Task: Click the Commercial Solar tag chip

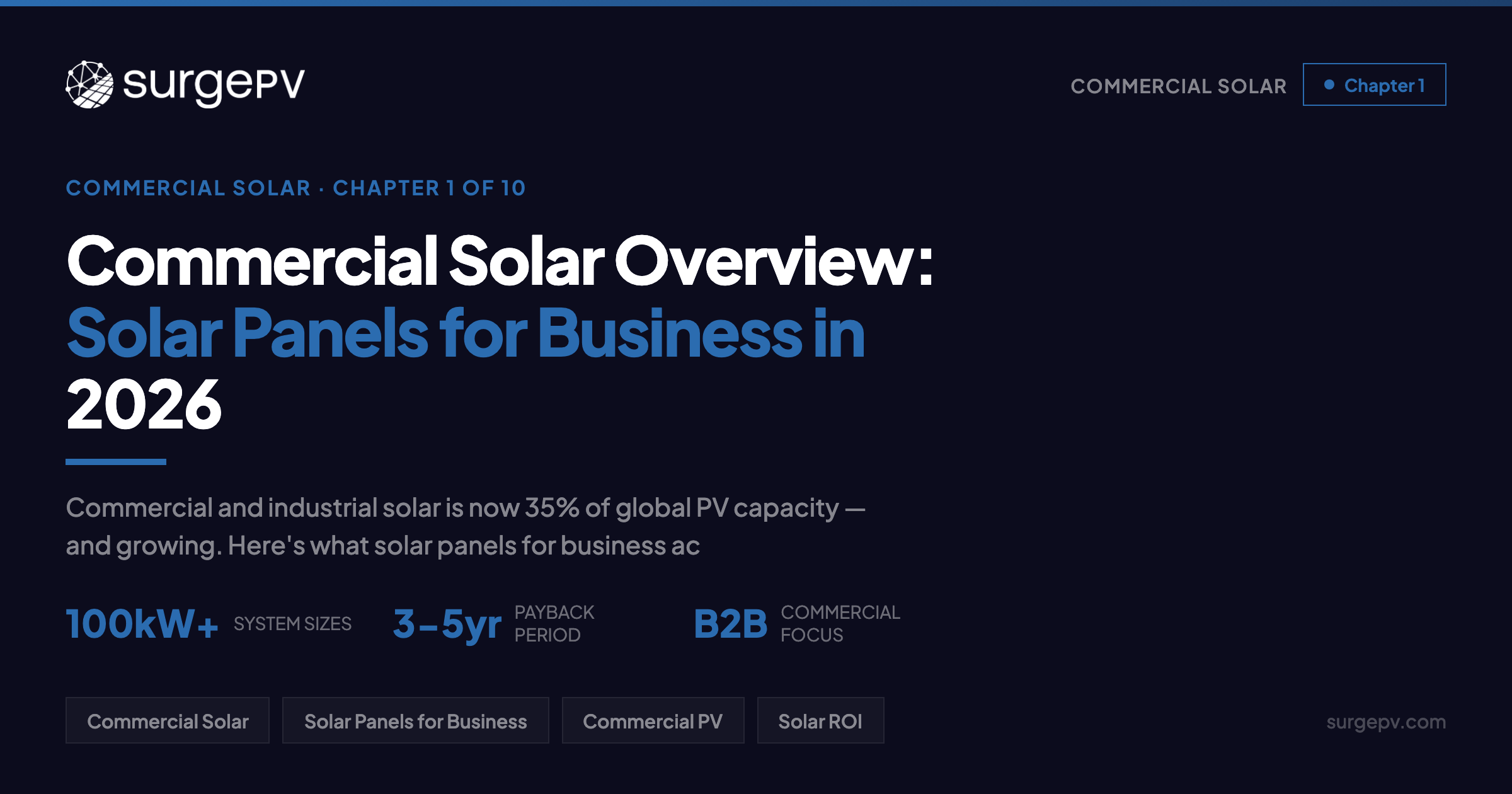Action: 168,720
